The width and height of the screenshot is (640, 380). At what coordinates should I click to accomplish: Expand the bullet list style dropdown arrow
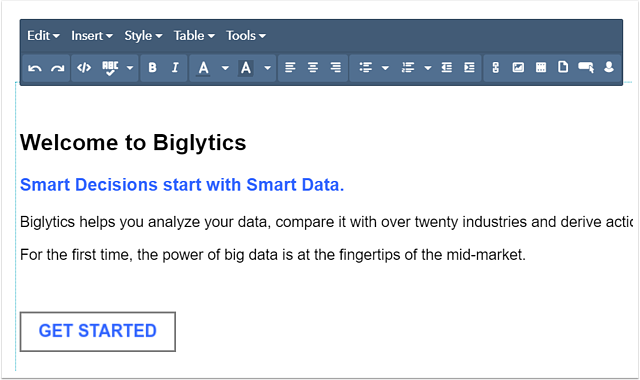tap(385, 68)
